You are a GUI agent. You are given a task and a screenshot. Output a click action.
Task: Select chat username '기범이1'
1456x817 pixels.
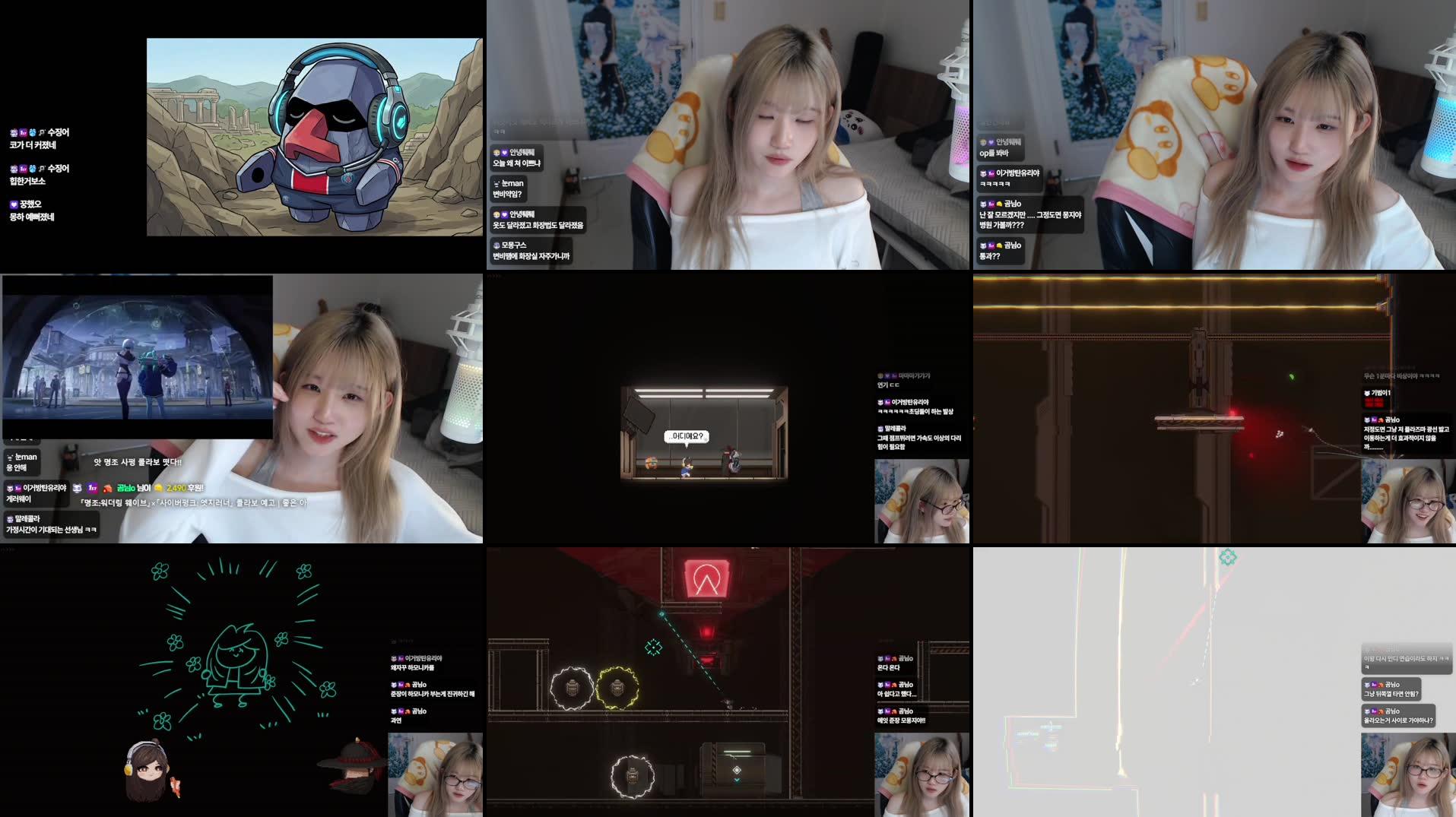(x=1381, y=393)
